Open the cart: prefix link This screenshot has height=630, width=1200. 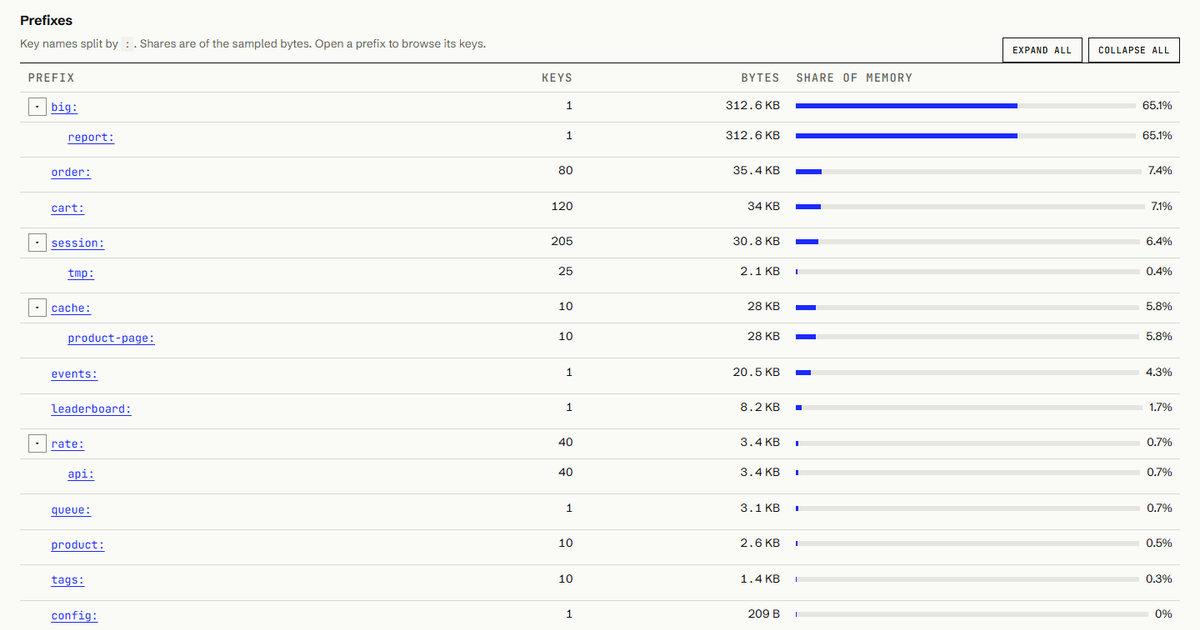[x=68, y=208]
